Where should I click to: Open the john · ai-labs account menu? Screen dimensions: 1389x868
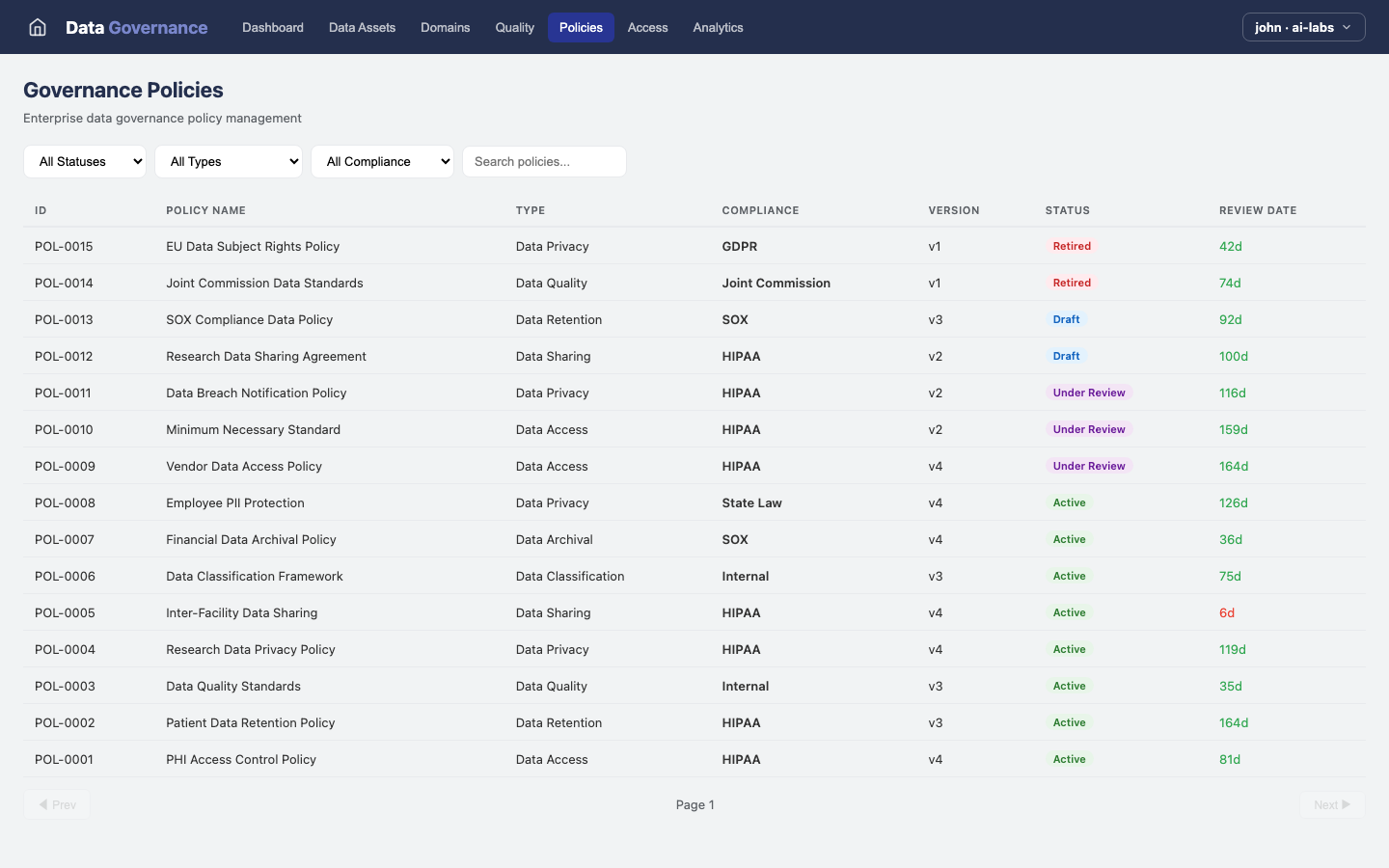[1303, 27]
